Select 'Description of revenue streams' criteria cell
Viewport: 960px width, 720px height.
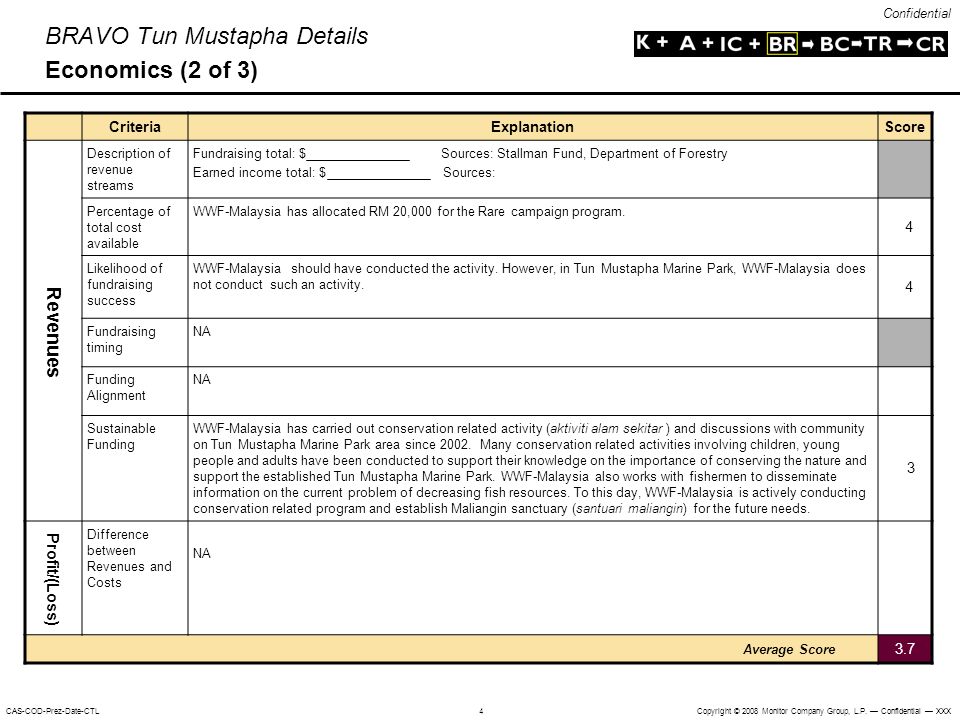click(135, 170)
